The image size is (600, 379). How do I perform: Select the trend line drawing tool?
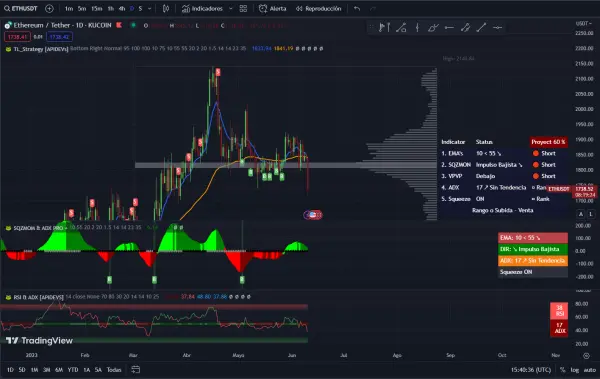click(481, 27)
